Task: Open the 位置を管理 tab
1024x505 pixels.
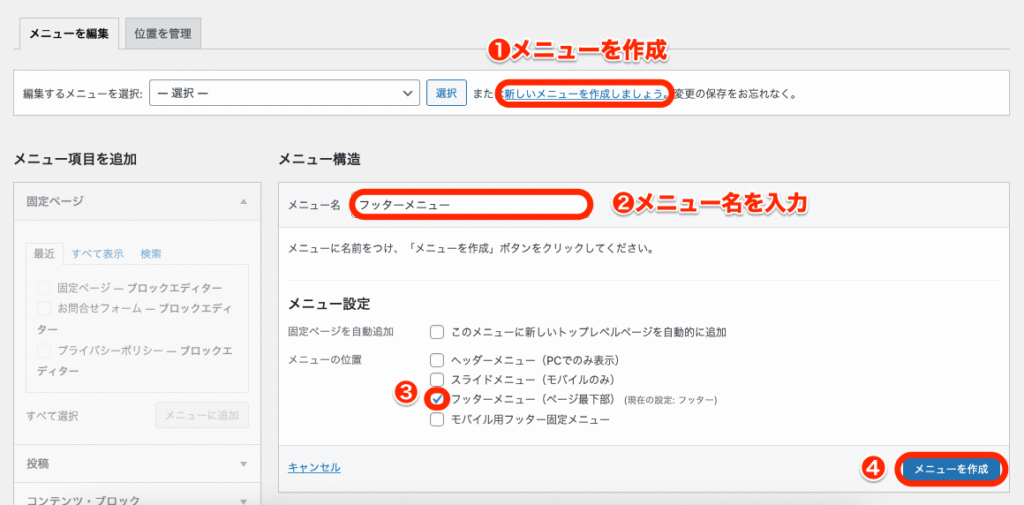Action: click(162, 33)
